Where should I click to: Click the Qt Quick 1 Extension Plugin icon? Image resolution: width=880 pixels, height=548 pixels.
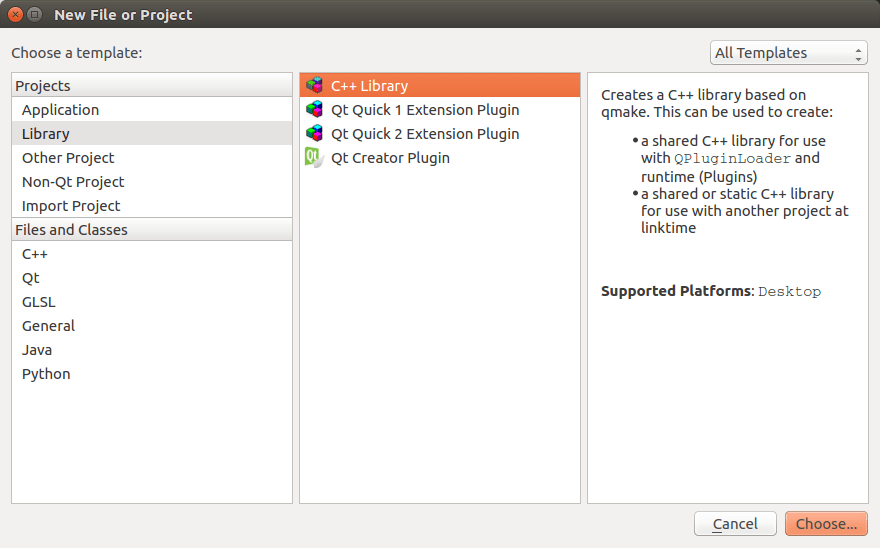coord(314,109)
